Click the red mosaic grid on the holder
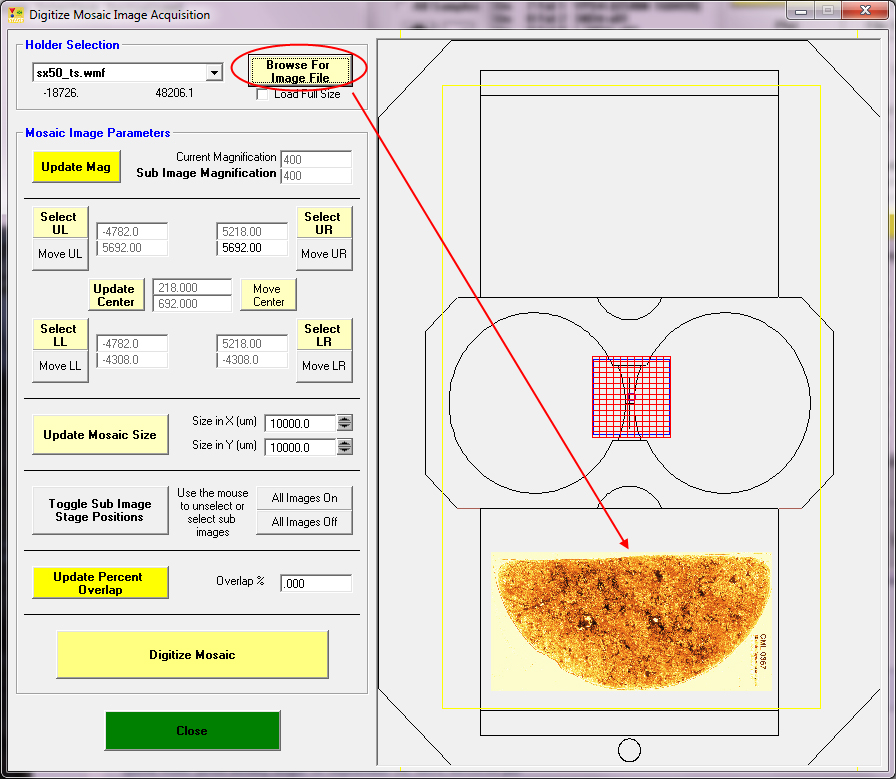Viewport: 896px width, 779px height. (631, 397)
